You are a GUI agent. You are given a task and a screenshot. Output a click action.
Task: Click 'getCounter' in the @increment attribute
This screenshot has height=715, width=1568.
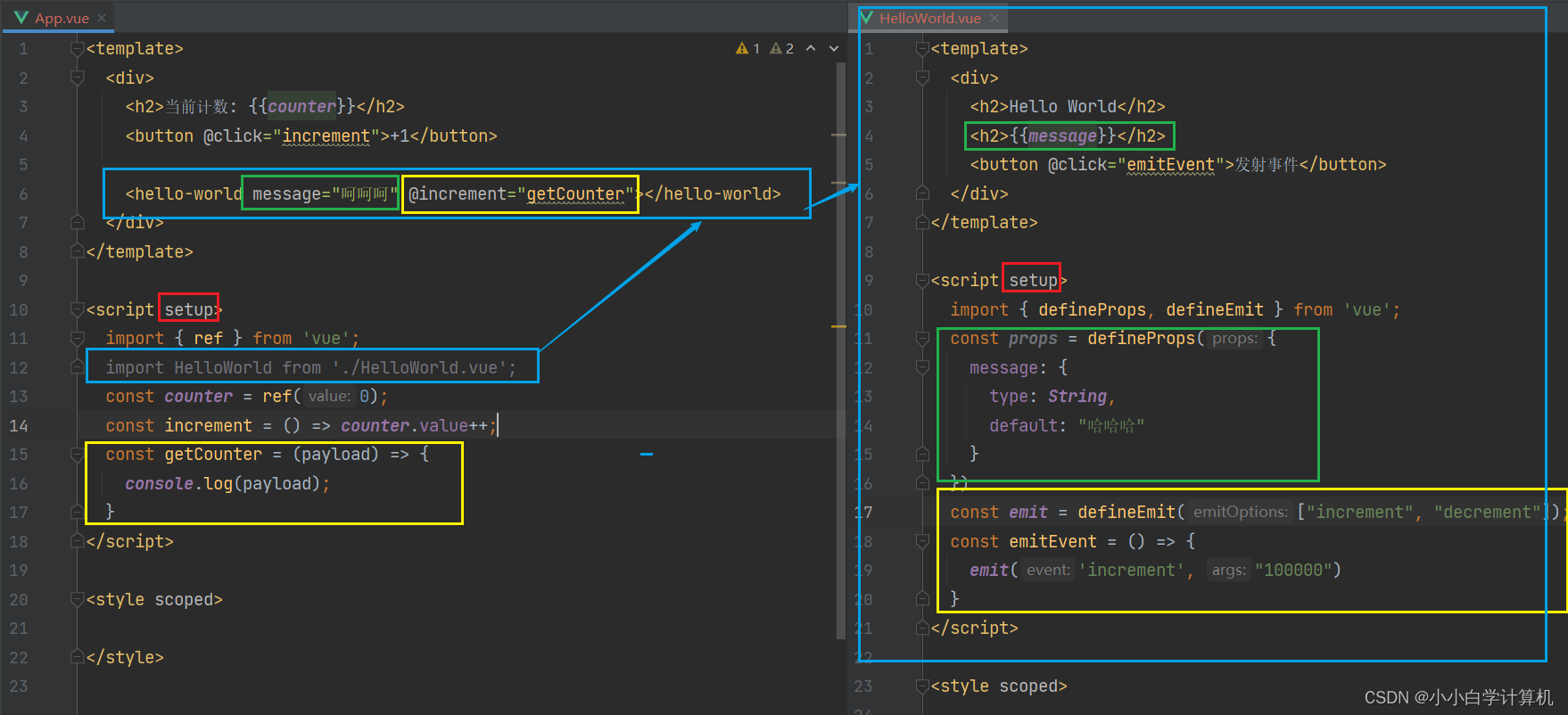575,194
